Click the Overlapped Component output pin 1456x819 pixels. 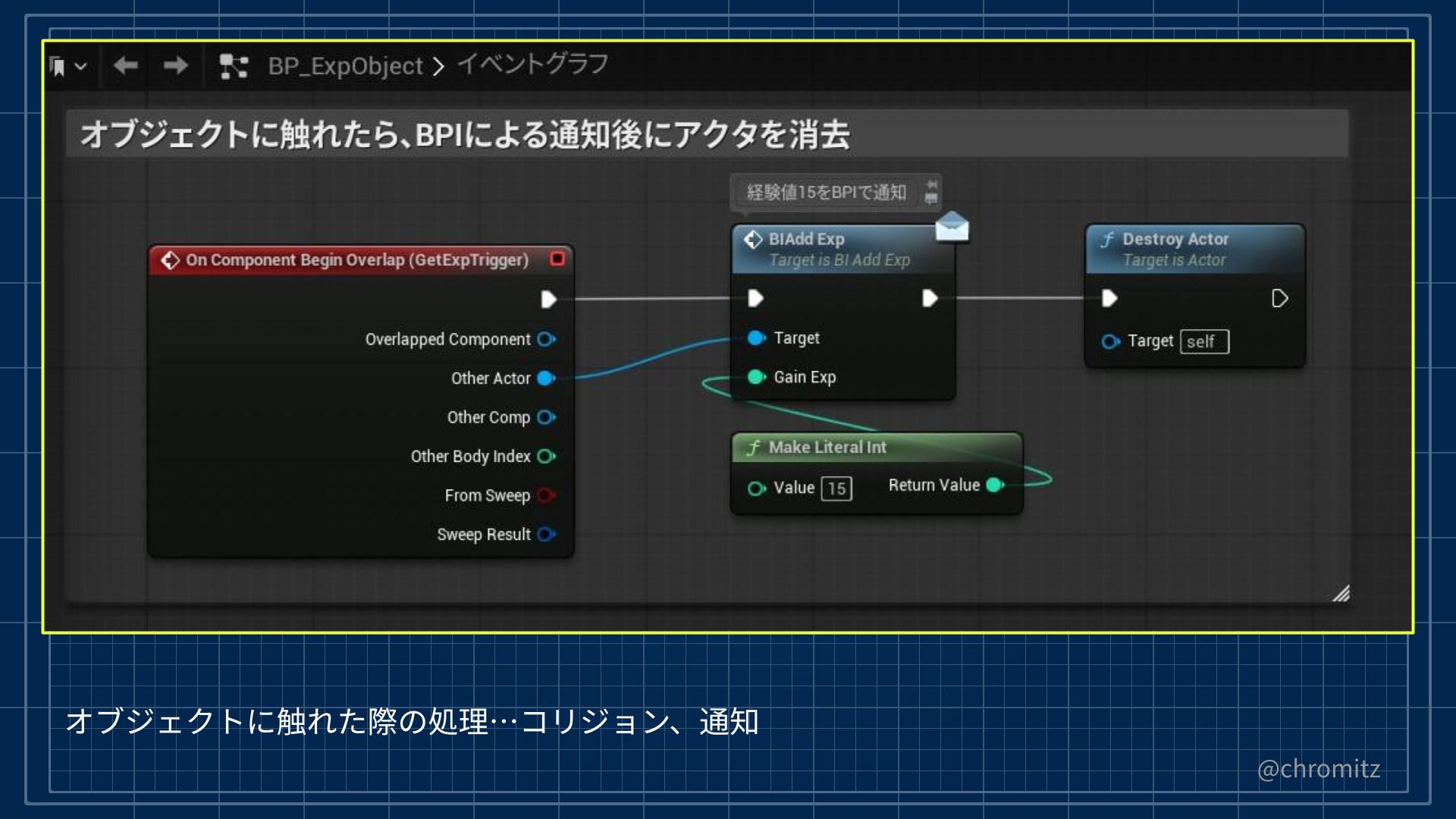coord(546,339)
